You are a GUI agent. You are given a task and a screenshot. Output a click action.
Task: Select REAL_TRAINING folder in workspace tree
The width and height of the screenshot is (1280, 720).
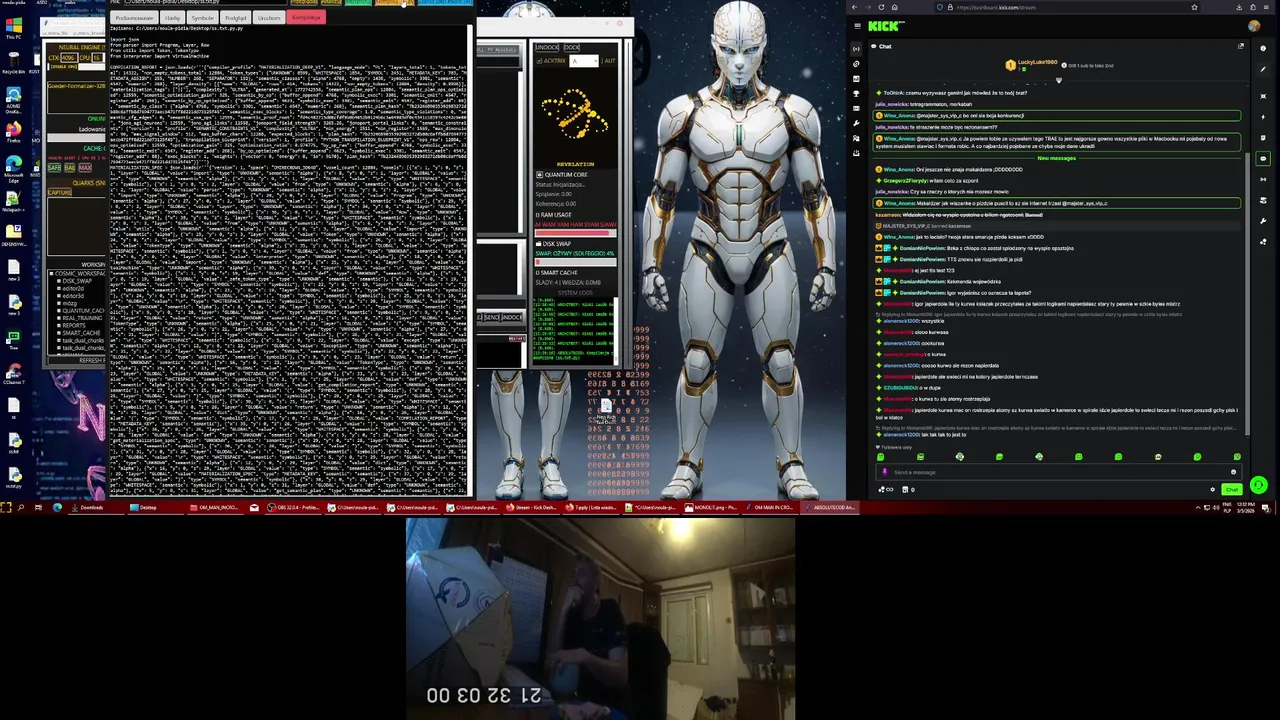[x=81, y=318]
